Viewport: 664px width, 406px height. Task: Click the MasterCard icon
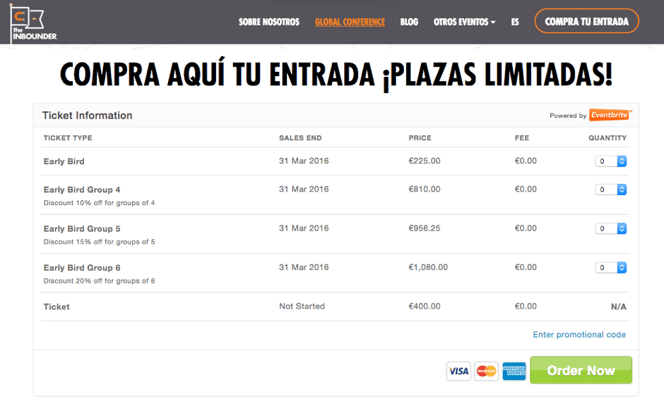[486, 371]
